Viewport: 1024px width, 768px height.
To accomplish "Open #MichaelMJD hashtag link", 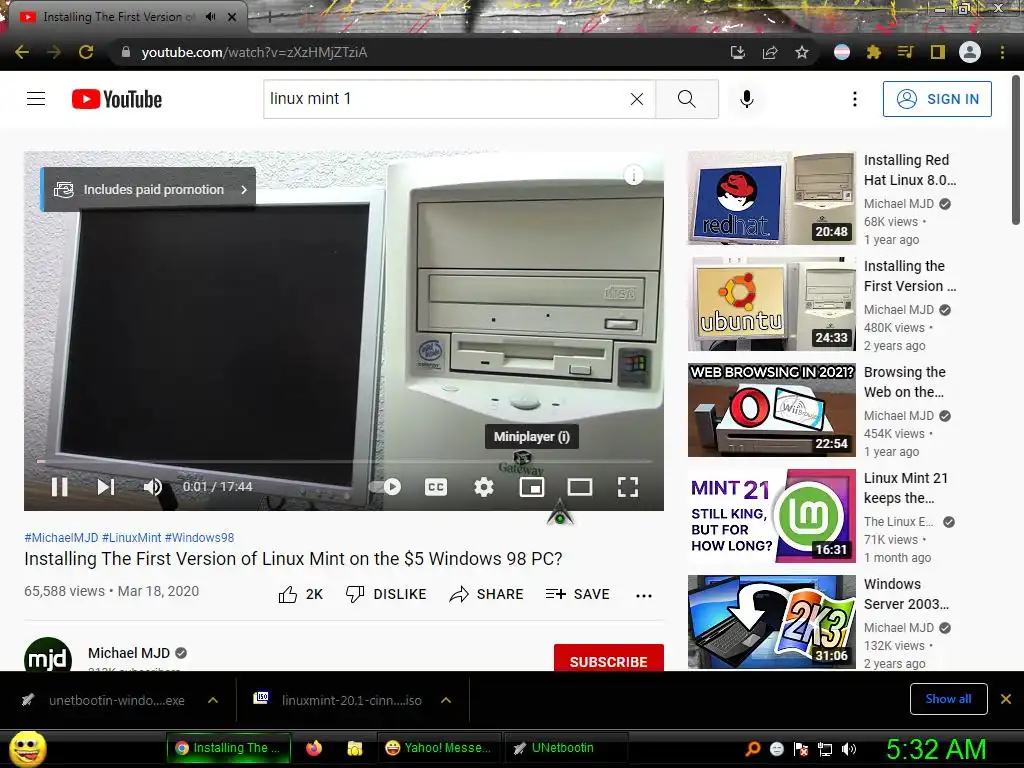I will (x=61, y=537).
